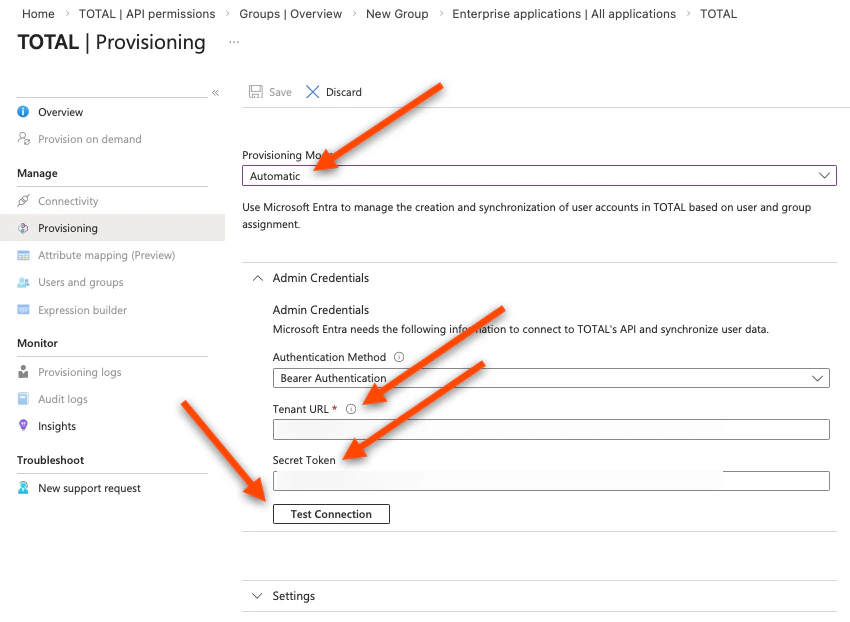This screenshot has width=850, height=622.
Task: Open the Provisioning Mode dropdown
Action: pos(539,176)
